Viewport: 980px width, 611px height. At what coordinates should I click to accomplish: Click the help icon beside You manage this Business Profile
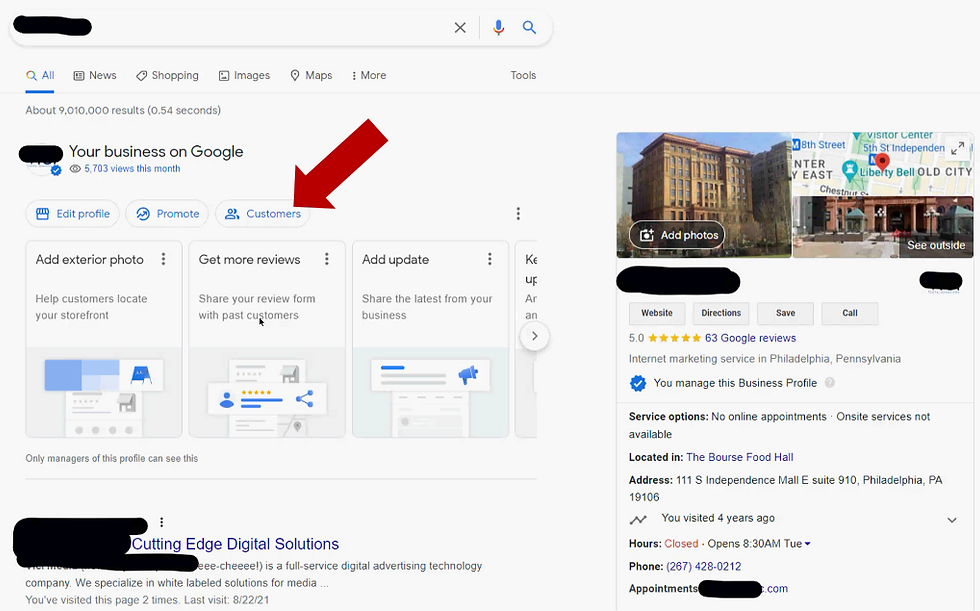coord(829,383)
